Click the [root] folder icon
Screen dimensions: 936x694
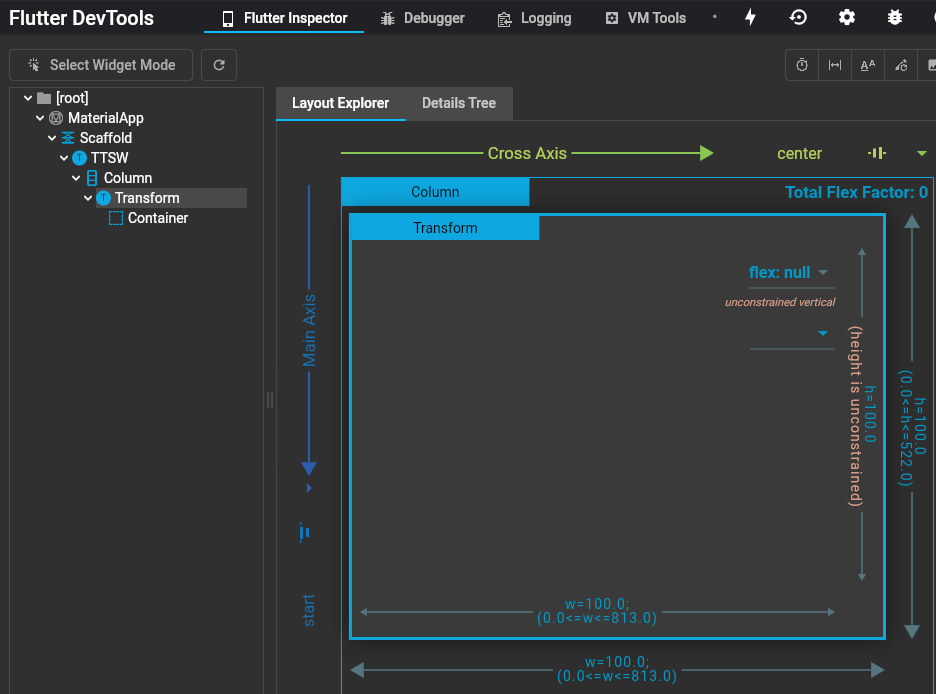coord(44,98)
